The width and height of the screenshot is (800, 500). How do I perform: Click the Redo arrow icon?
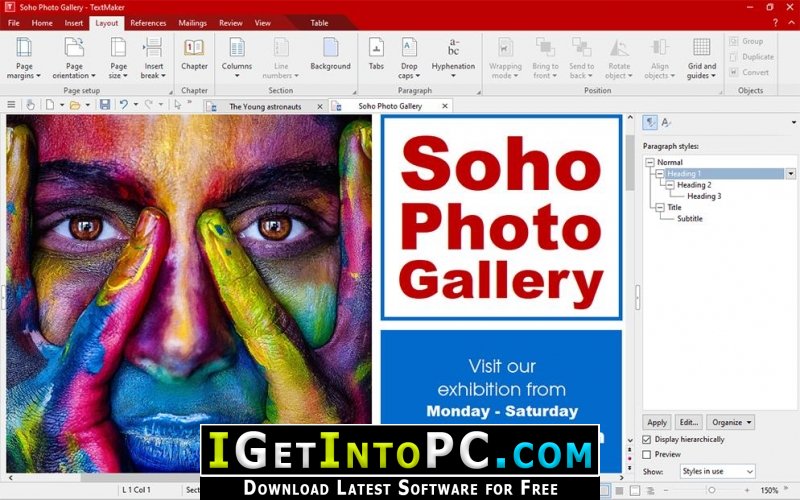[149, 105]
